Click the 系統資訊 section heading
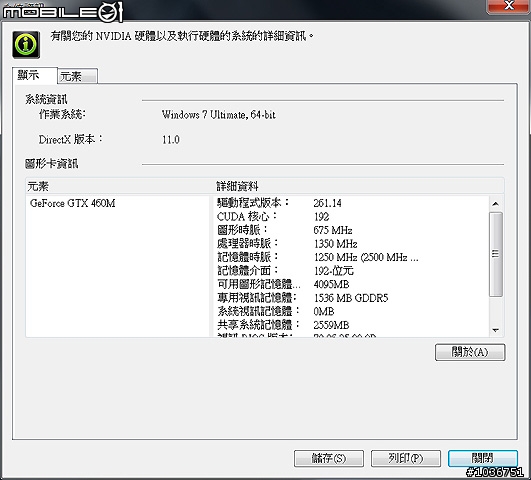Screen dimensions: 531x480 46,99
